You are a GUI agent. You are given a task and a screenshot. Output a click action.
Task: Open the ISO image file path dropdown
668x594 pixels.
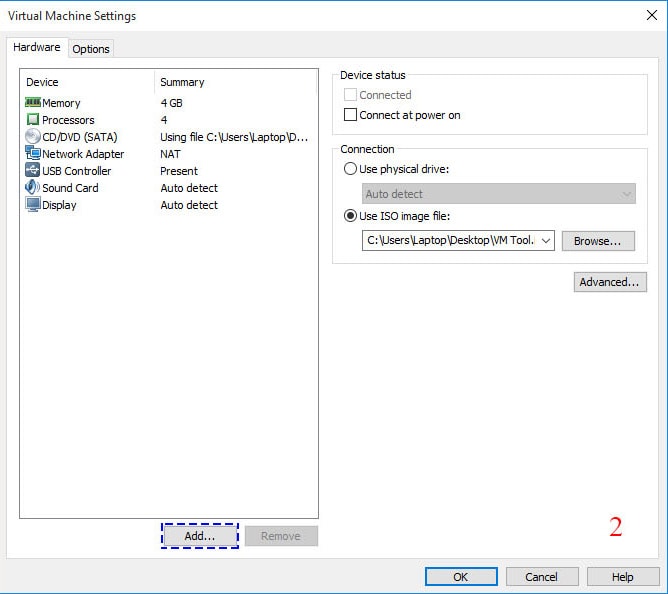click(x=545, y=241)
